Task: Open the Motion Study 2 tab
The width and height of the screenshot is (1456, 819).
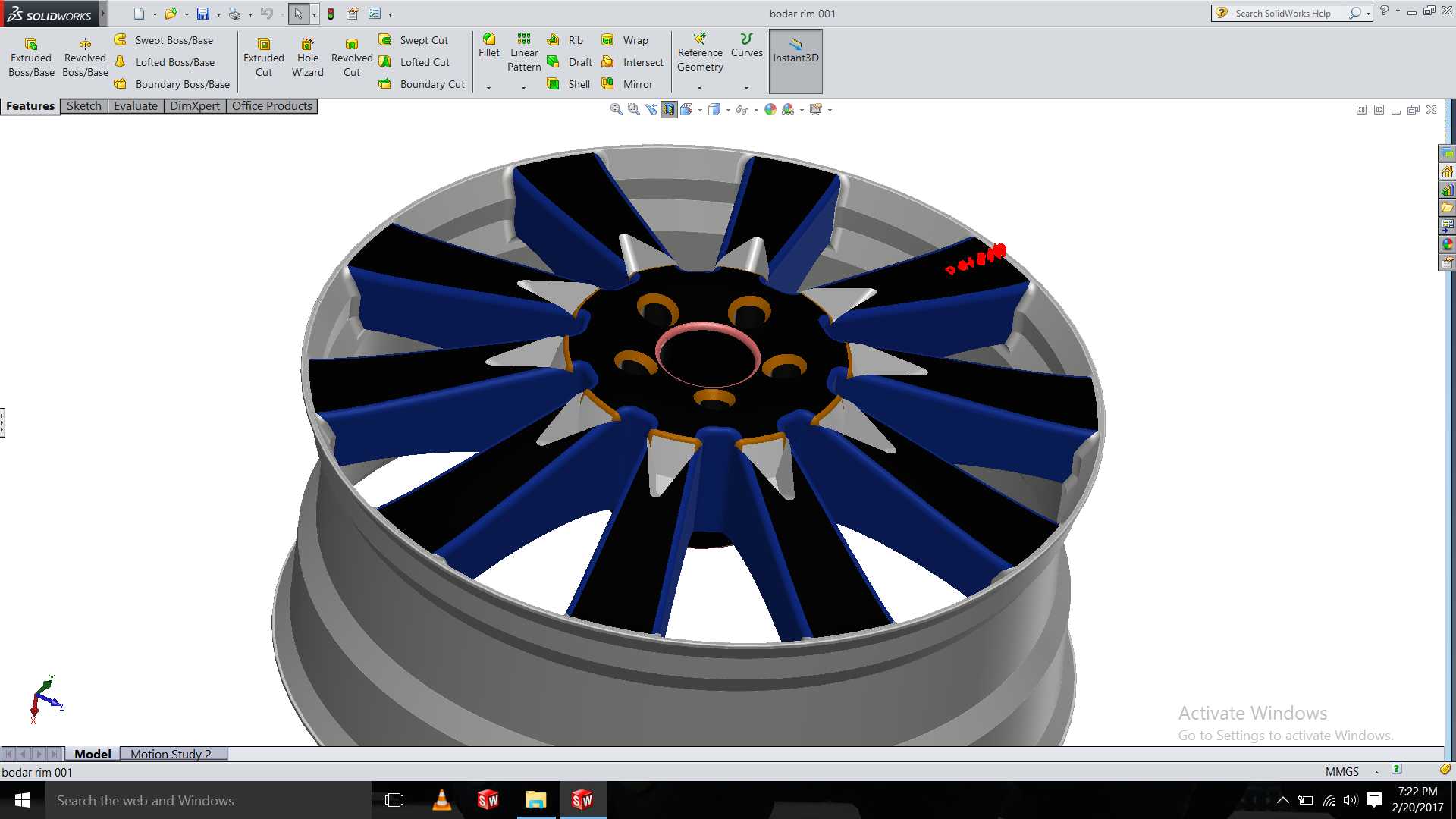Action: pos(171,754)
